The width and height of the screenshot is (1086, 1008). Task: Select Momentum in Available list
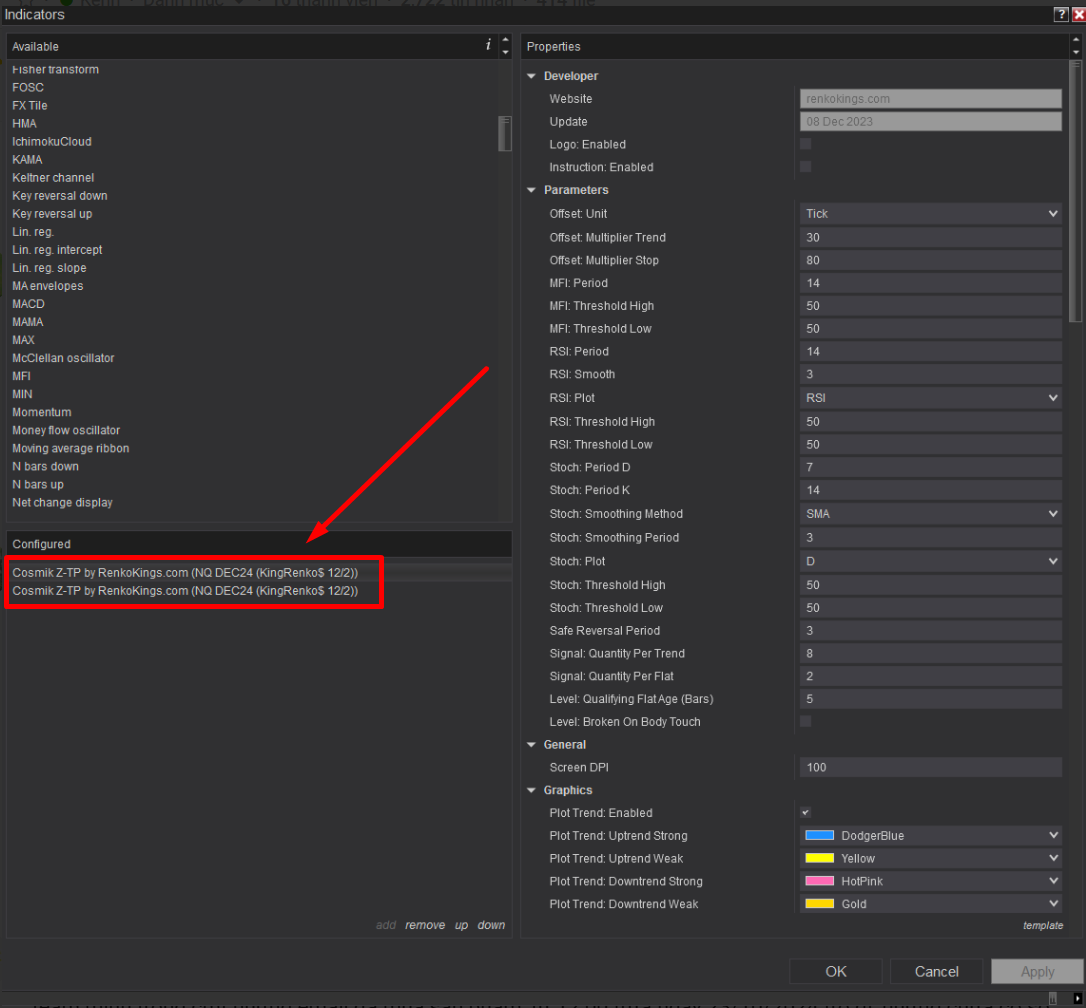(x=42, y=412)
